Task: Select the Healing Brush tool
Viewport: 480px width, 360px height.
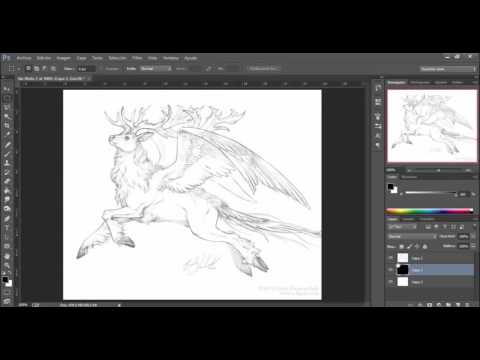Action: (7, 145)
